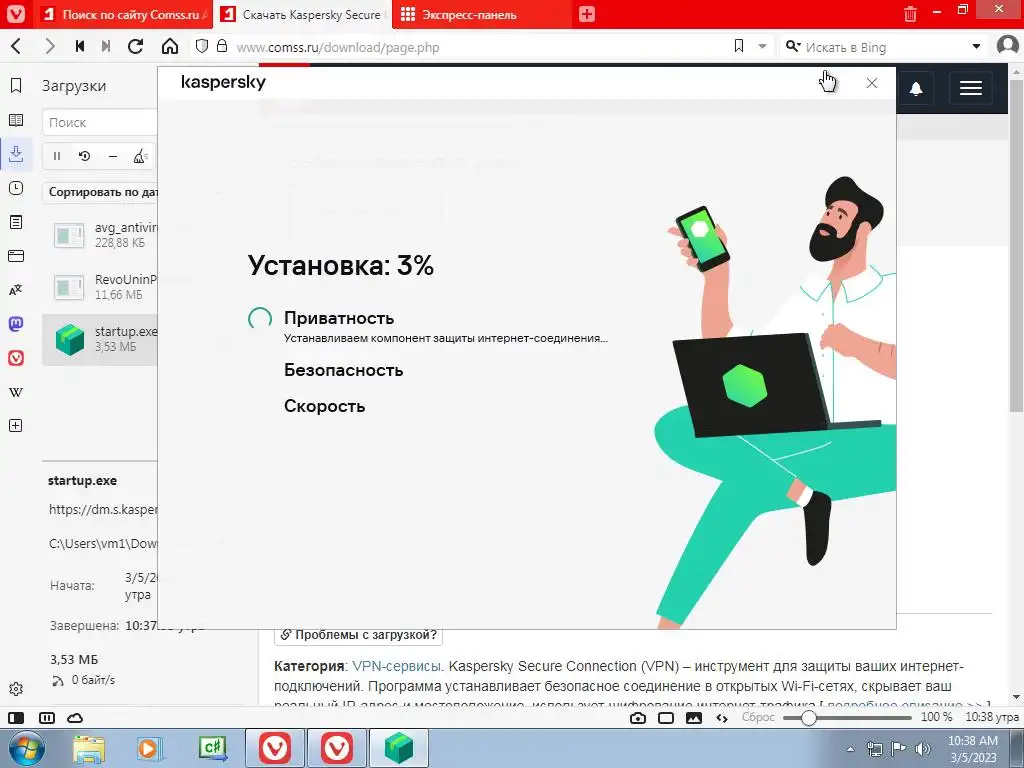Switch to Kaspersky installer taskbar icon

click(399, 748)
